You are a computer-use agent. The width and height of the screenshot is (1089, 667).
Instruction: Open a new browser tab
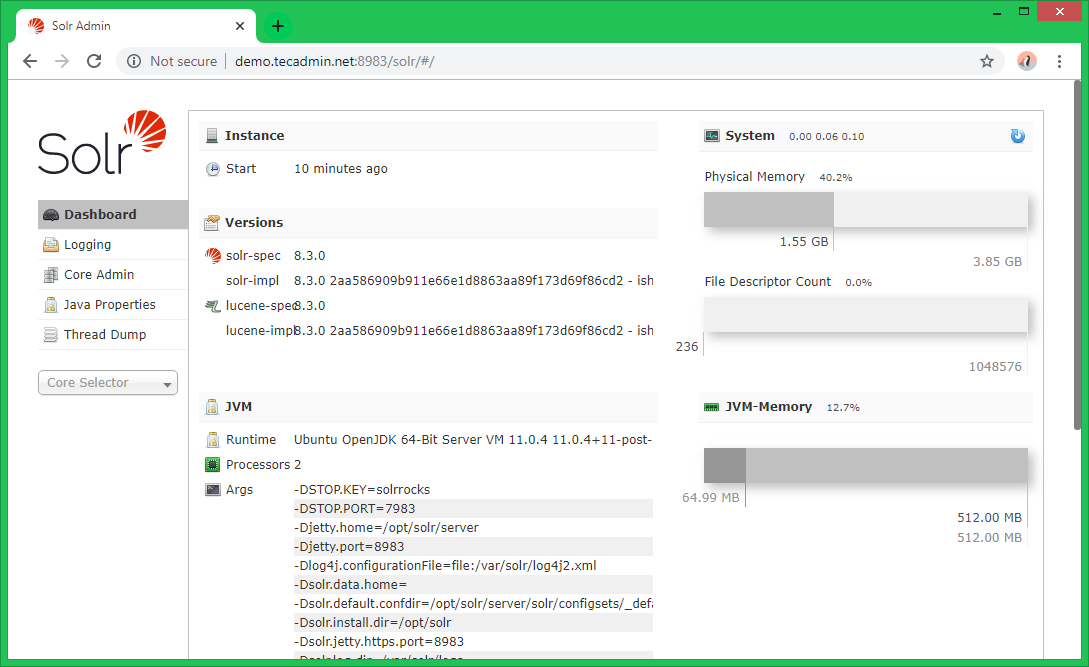(x=278, y=26)
